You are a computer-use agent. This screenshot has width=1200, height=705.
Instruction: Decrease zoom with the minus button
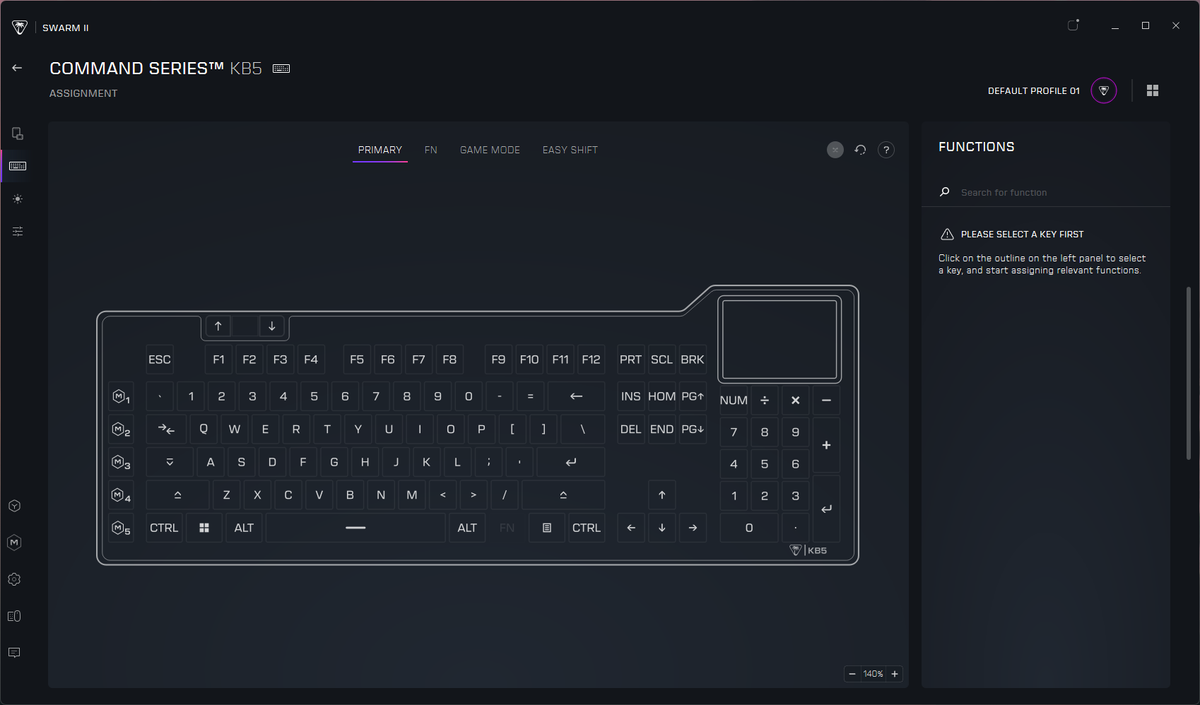click(x=852, y=674)
